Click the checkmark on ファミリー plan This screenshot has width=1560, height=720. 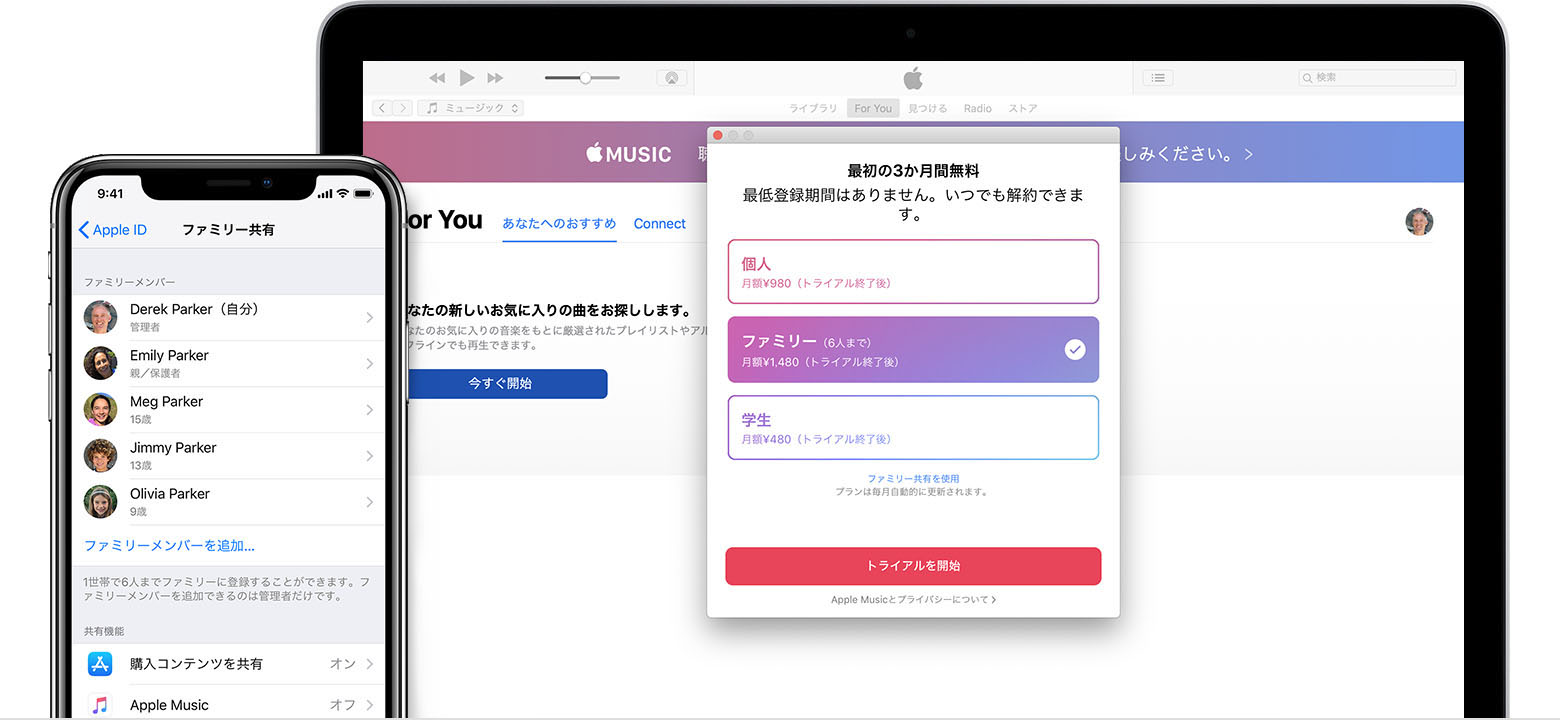(1075, 349)
